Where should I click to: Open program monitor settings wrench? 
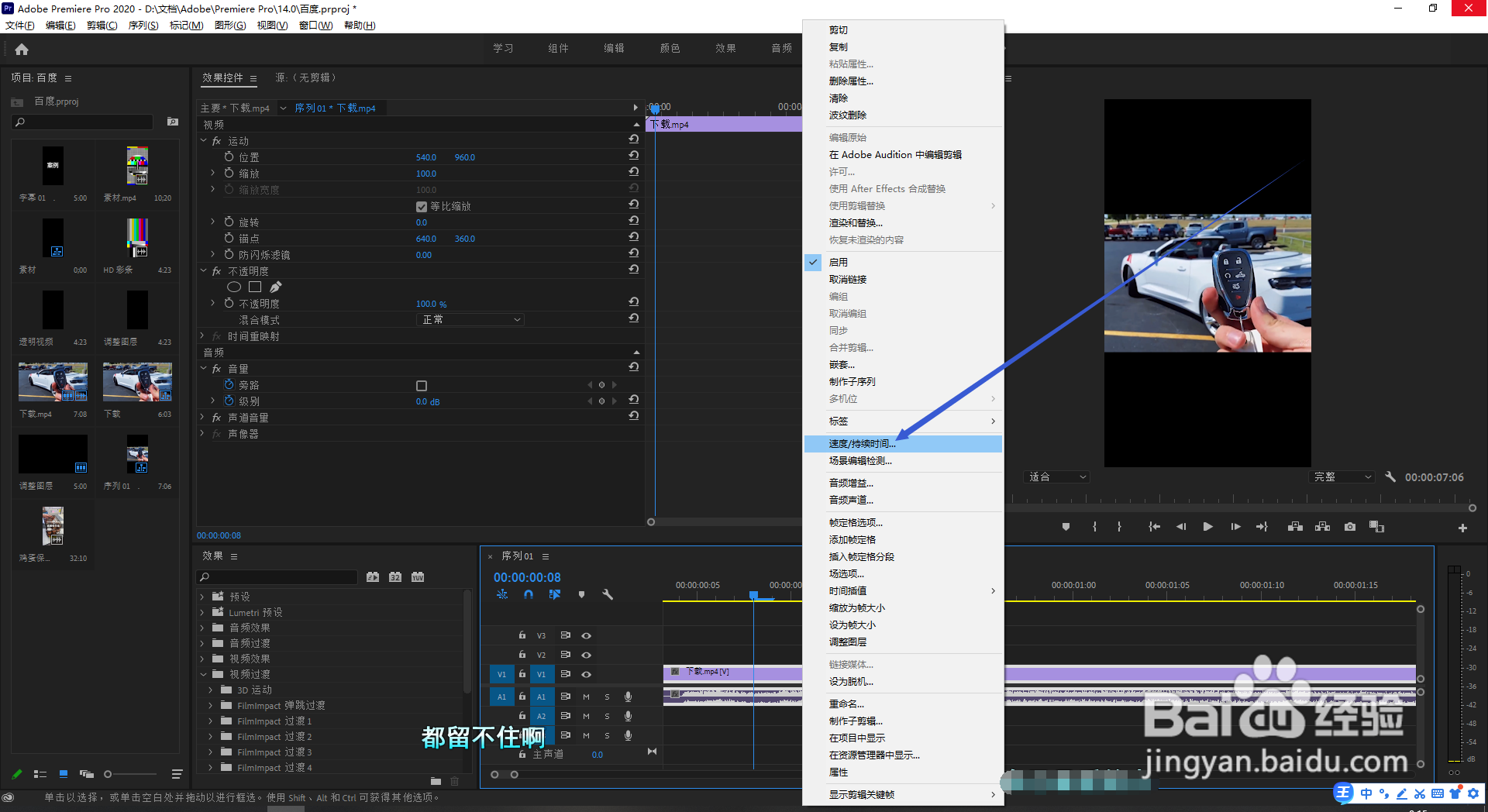1390,477
